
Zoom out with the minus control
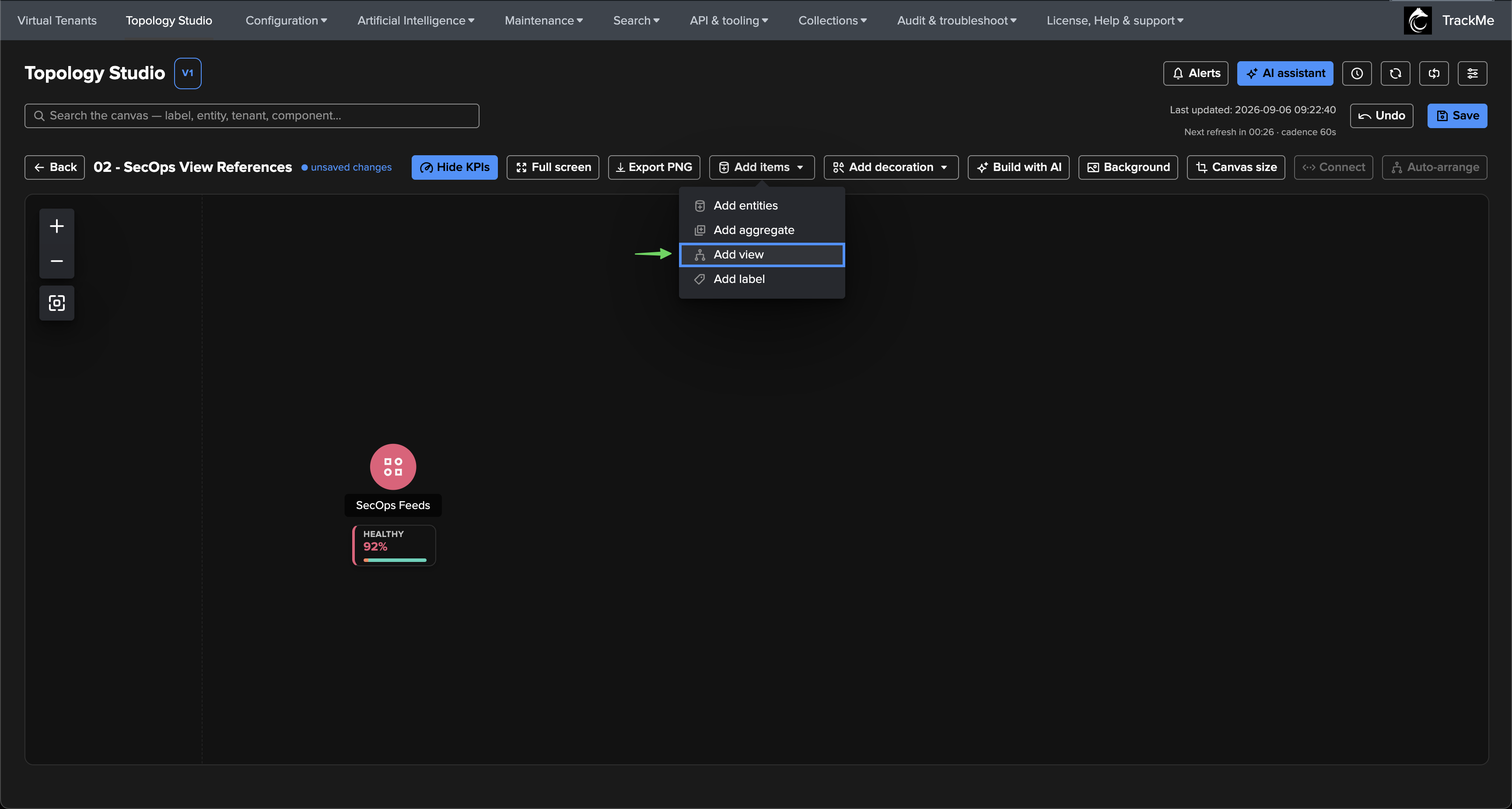click(57, 261)
